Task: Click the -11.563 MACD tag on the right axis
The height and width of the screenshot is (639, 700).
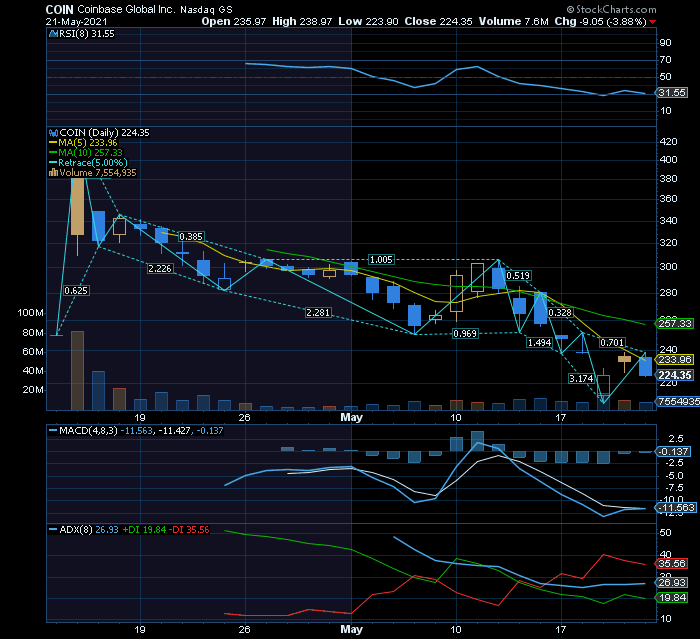Action: [676, 508]
